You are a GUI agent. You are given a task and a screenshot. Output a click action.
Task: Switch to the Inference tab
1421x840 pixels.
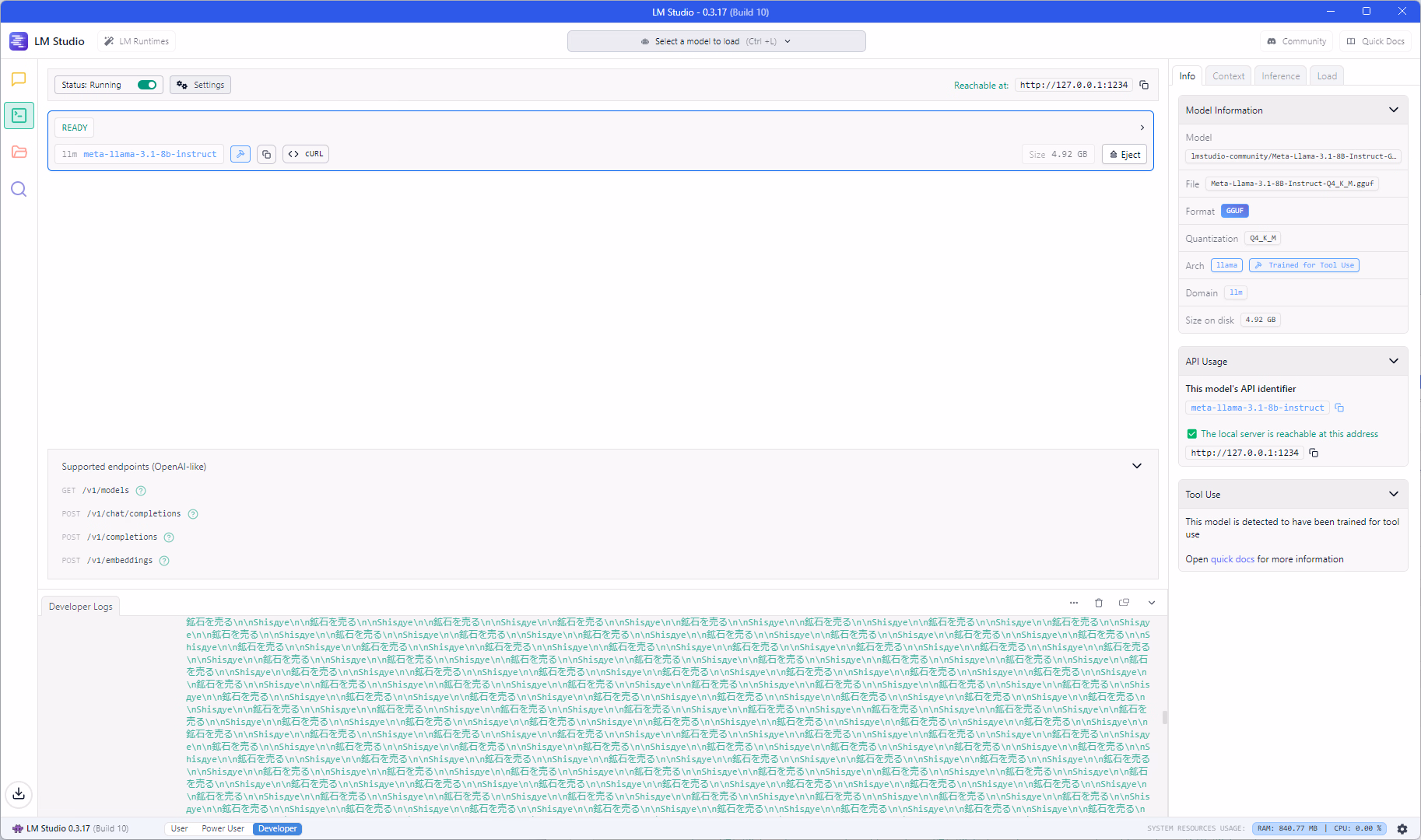tap(1280, 76)
